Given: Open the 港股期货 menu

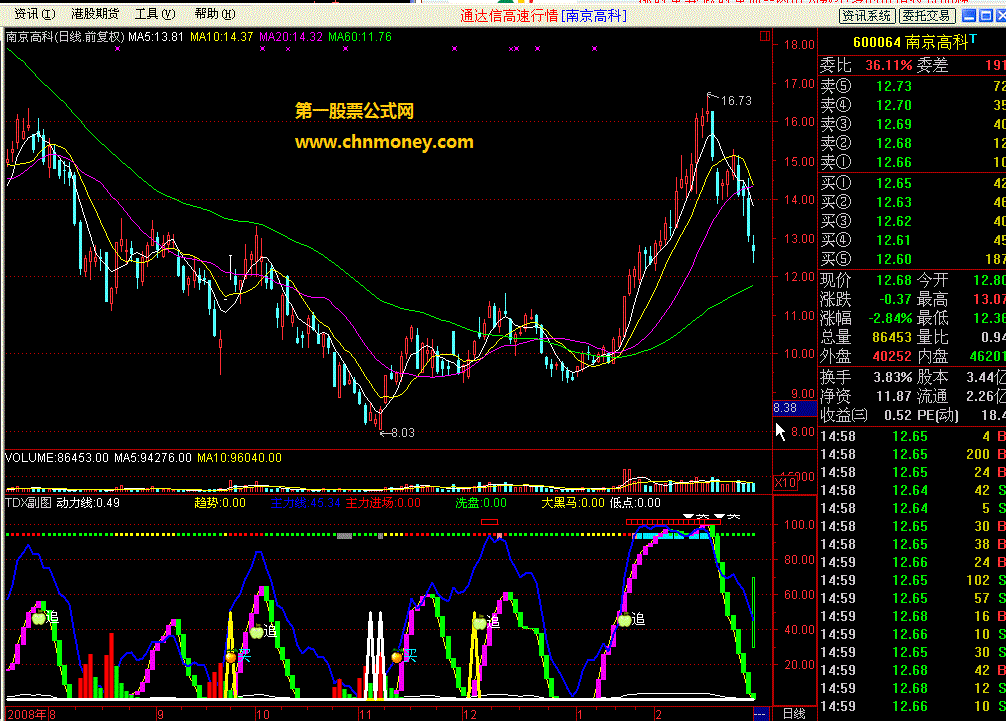Looking at the screenshot, I should (x=95, y=13).
